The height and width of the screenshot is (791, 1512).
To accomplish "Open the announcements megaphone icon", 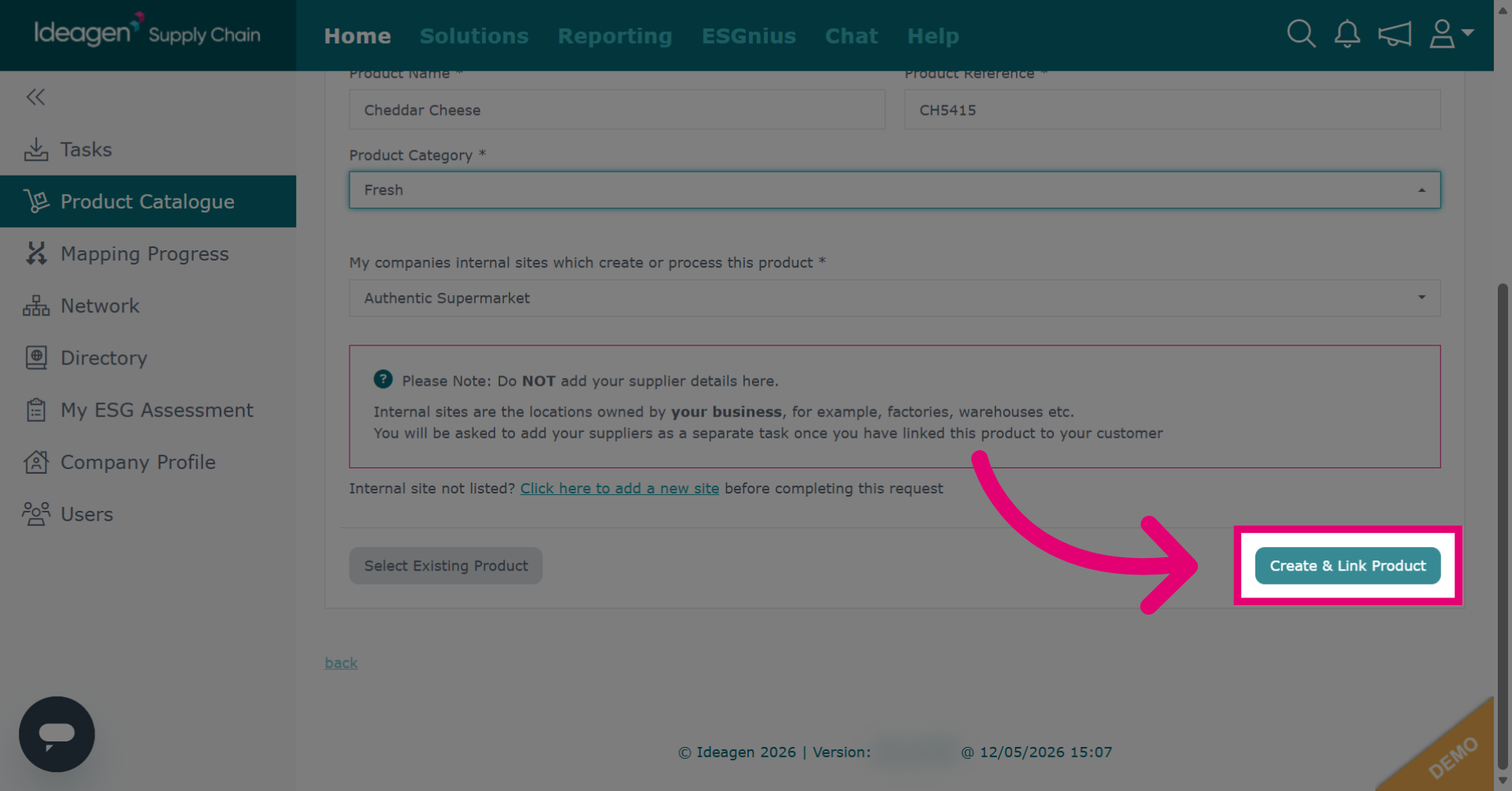I will (x=1395, y=34).
